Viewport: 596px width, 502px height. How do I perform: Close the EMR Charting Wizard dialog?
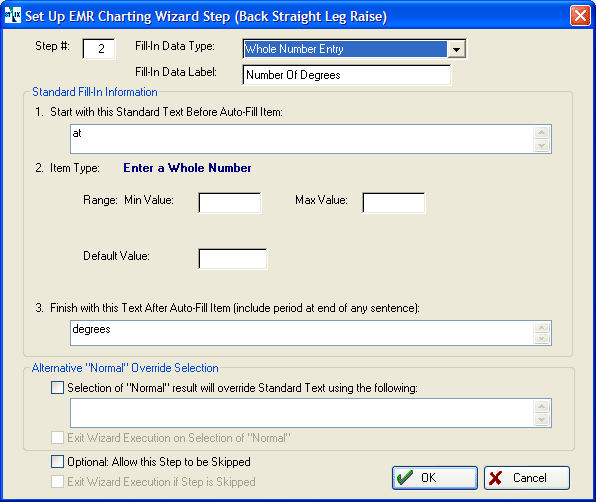tap(580, 16)
